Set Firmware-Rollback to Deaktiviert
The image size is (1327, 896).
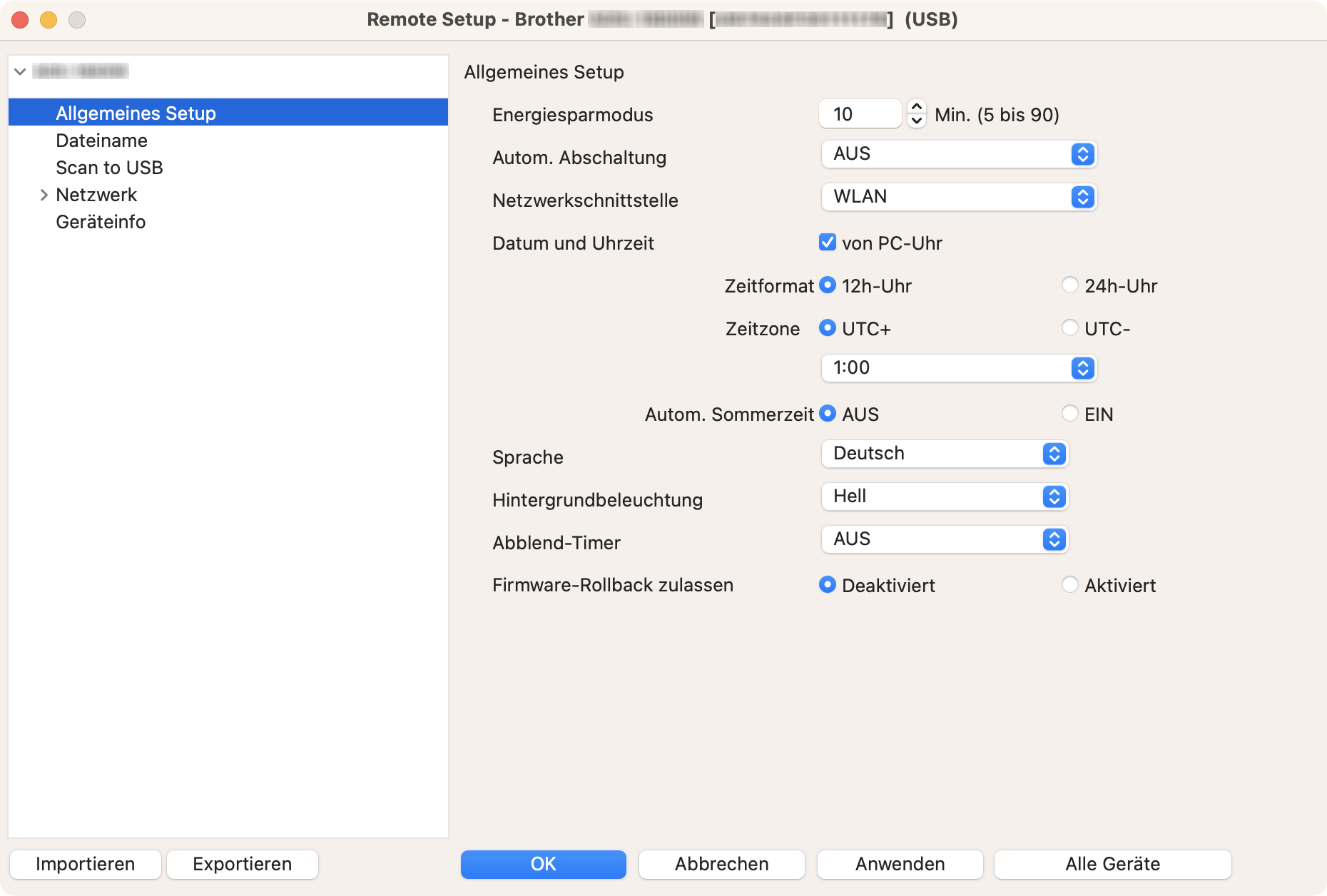(828, 585)
